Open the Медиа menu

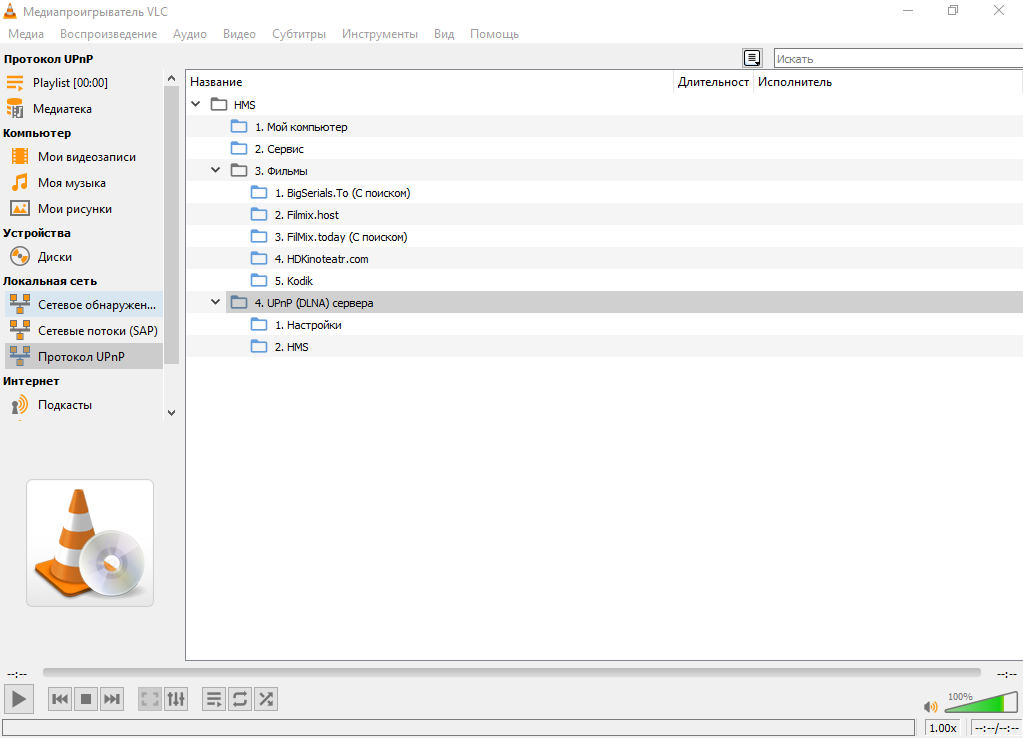(x=26, y=34)
